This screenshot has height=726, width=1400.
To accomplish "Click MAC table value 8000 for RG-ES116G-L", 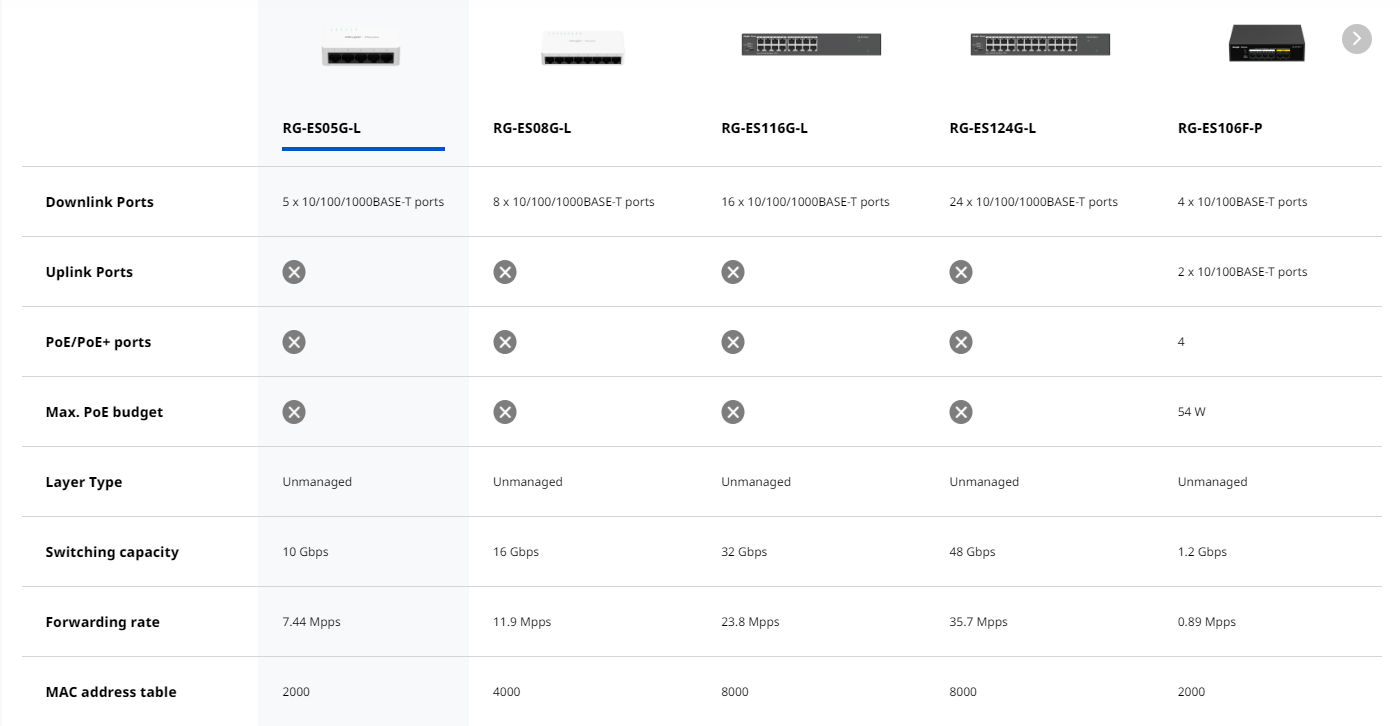I will coord(735,692).
